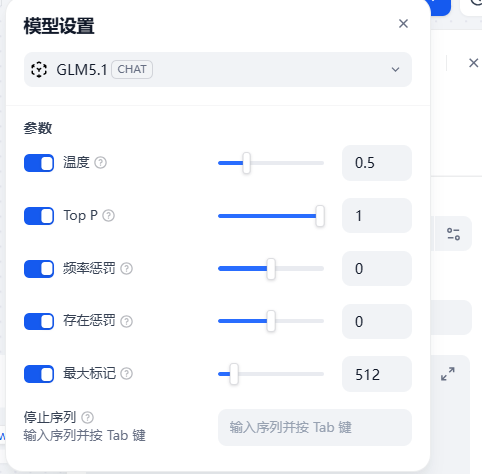Click the expand arrows icon
This screenshot has width=482, height=474.
pyautogui.click(x=448, y=374)
